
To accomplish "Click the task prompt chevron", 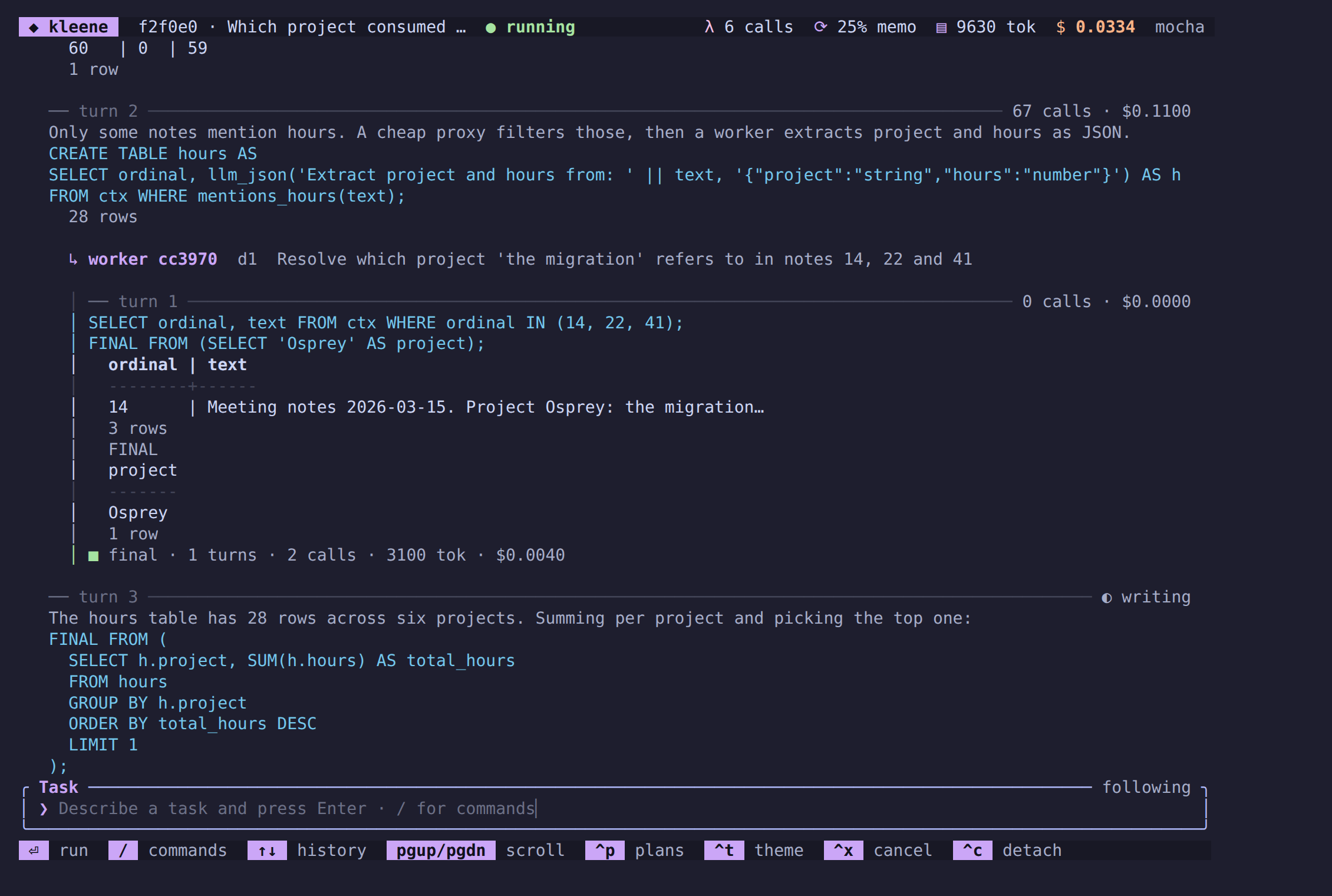I will (44, 809).
